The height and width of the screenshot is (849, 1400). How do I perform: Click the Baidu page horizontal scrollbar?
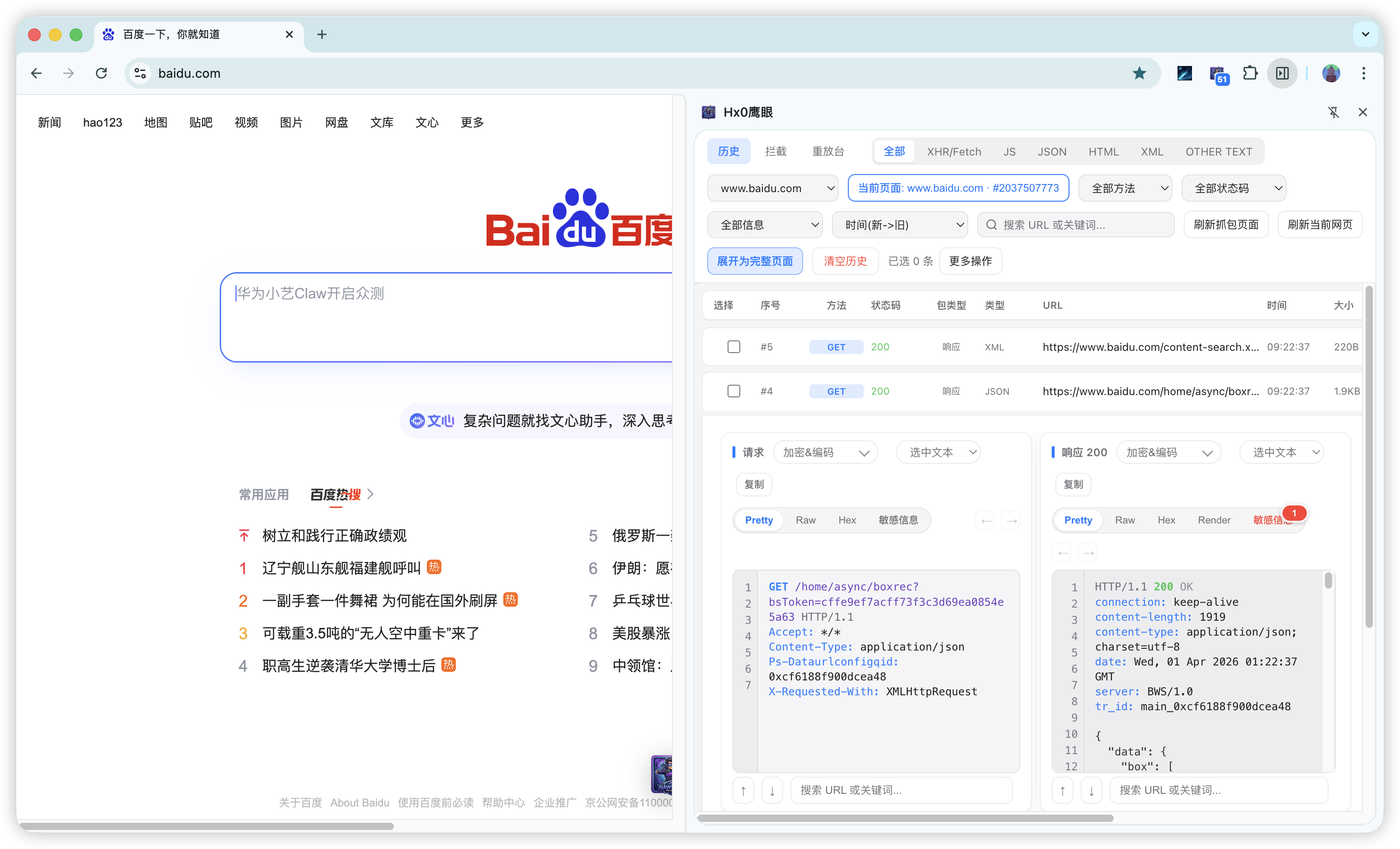(207, 826)
